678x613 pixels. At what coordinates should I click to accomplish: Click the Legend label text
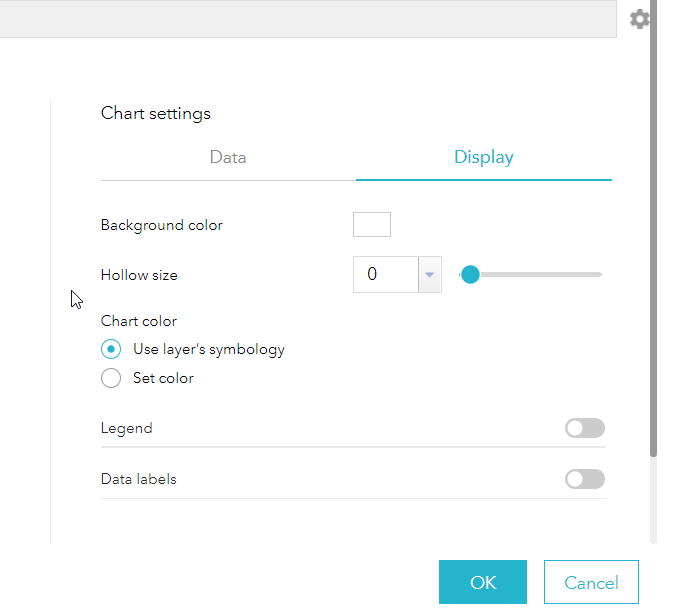(127, 428)
